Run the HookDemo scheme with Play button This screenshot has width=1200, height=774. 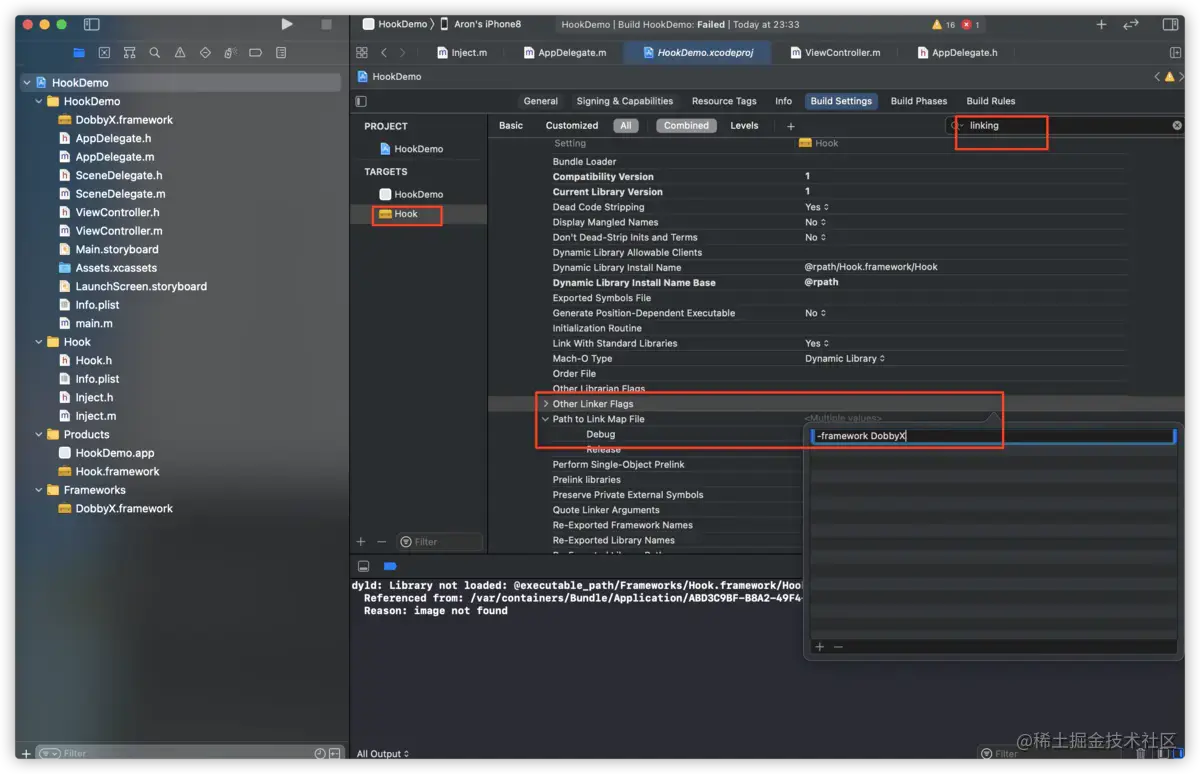(287, 24)
